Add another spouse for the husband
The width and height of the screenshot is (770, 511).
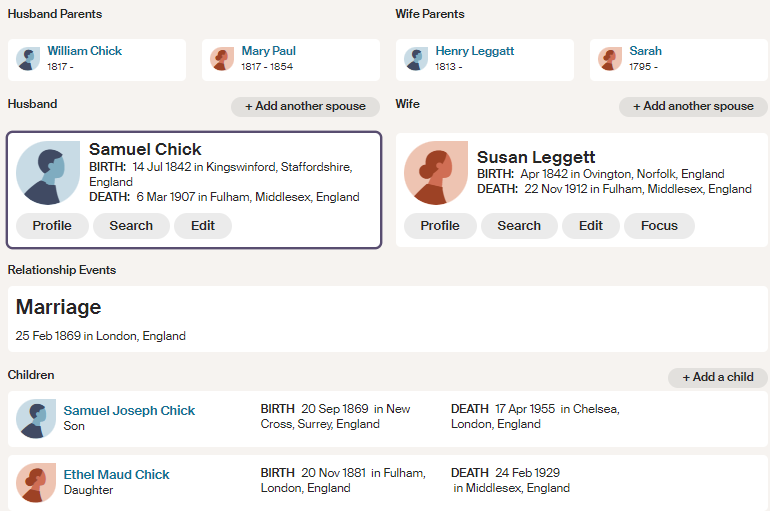pyautogui.click(x=305, y=106)
